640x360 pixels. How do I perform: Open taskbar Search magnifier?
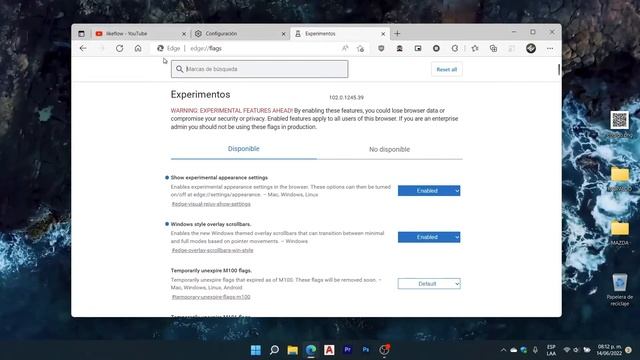[274, 350]
